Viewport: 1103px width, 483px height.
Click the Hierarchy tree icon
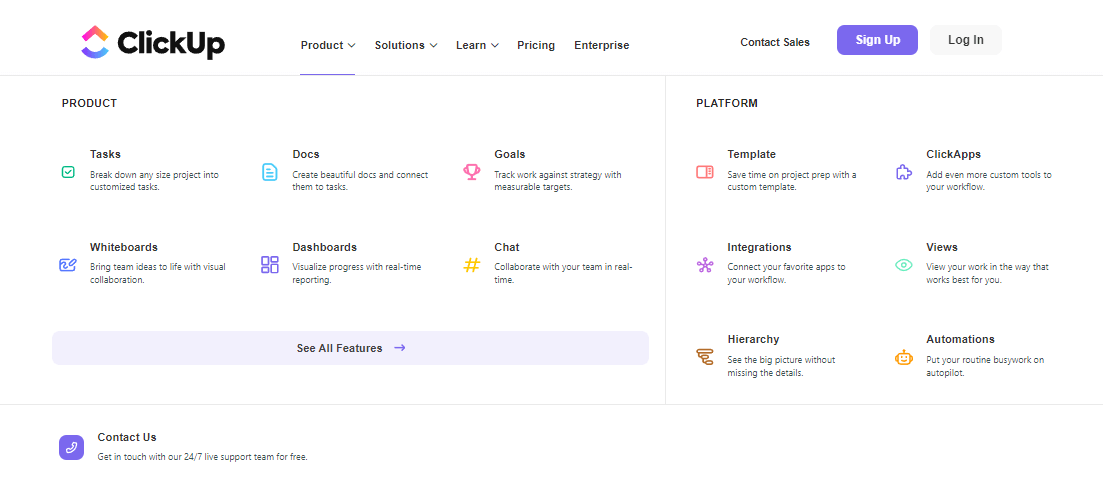705,357
